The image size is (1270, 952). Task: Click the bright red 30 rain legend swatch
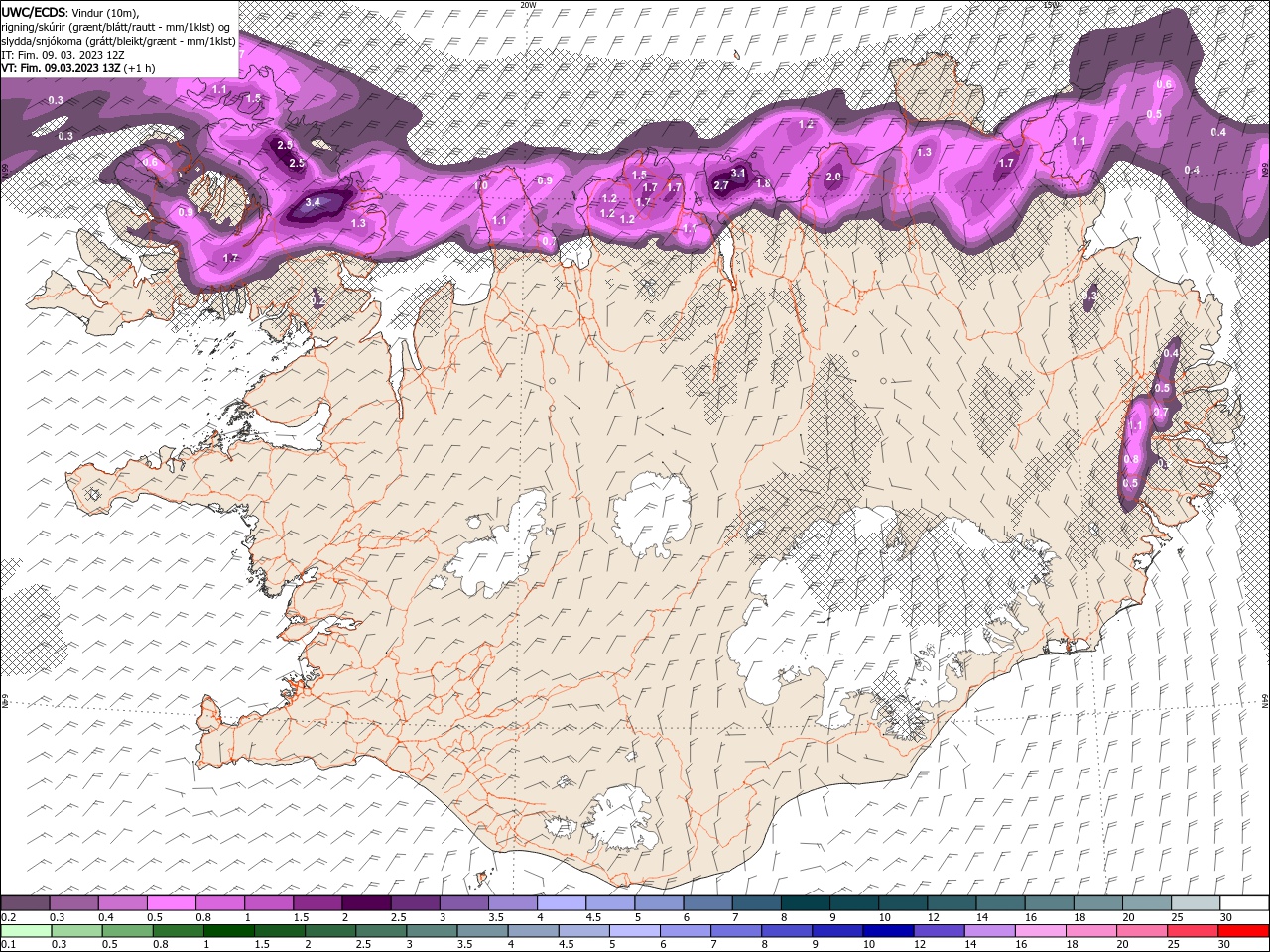click(x=1244, y=931)
